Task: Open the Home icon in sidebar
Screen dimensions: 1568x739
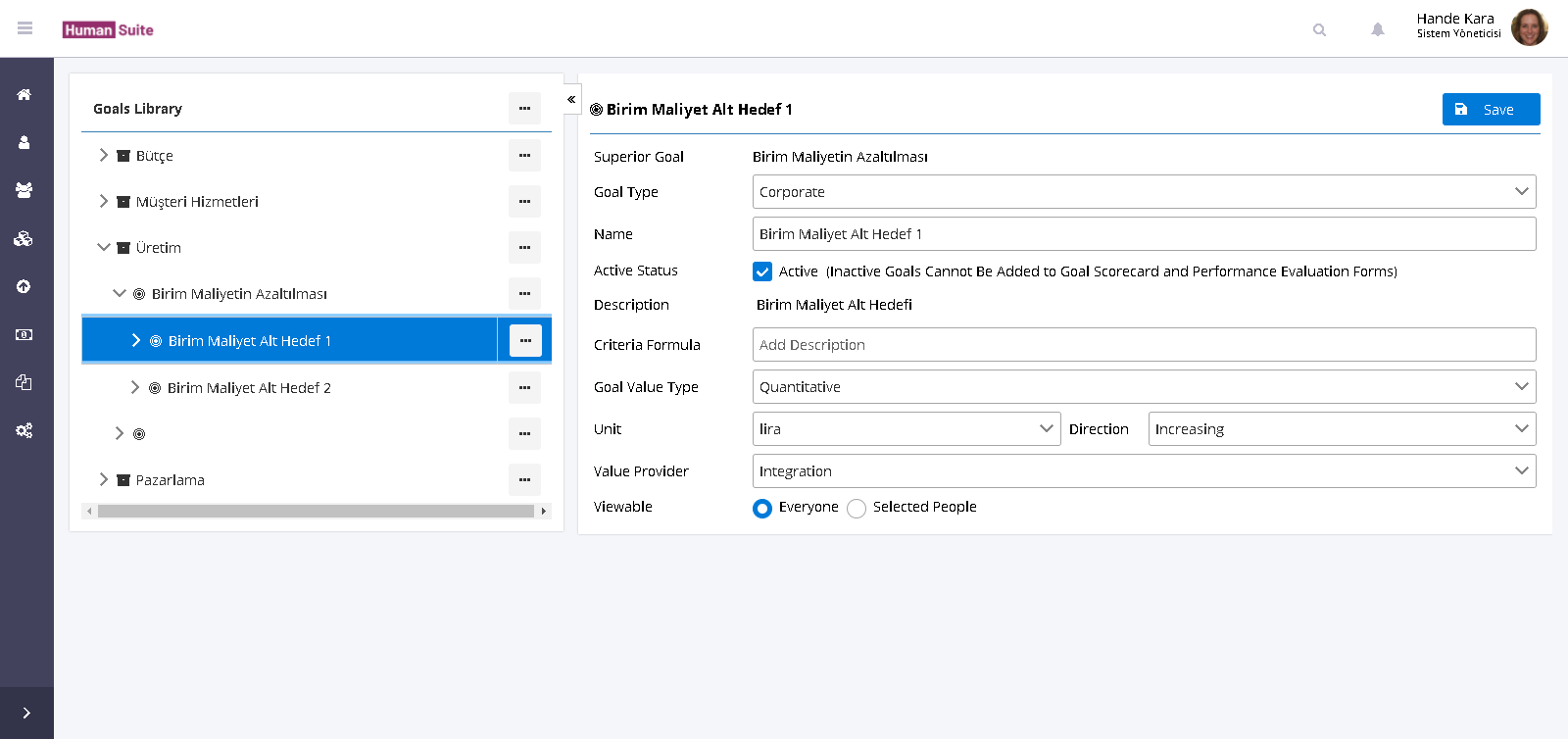Action: (24, 95)
